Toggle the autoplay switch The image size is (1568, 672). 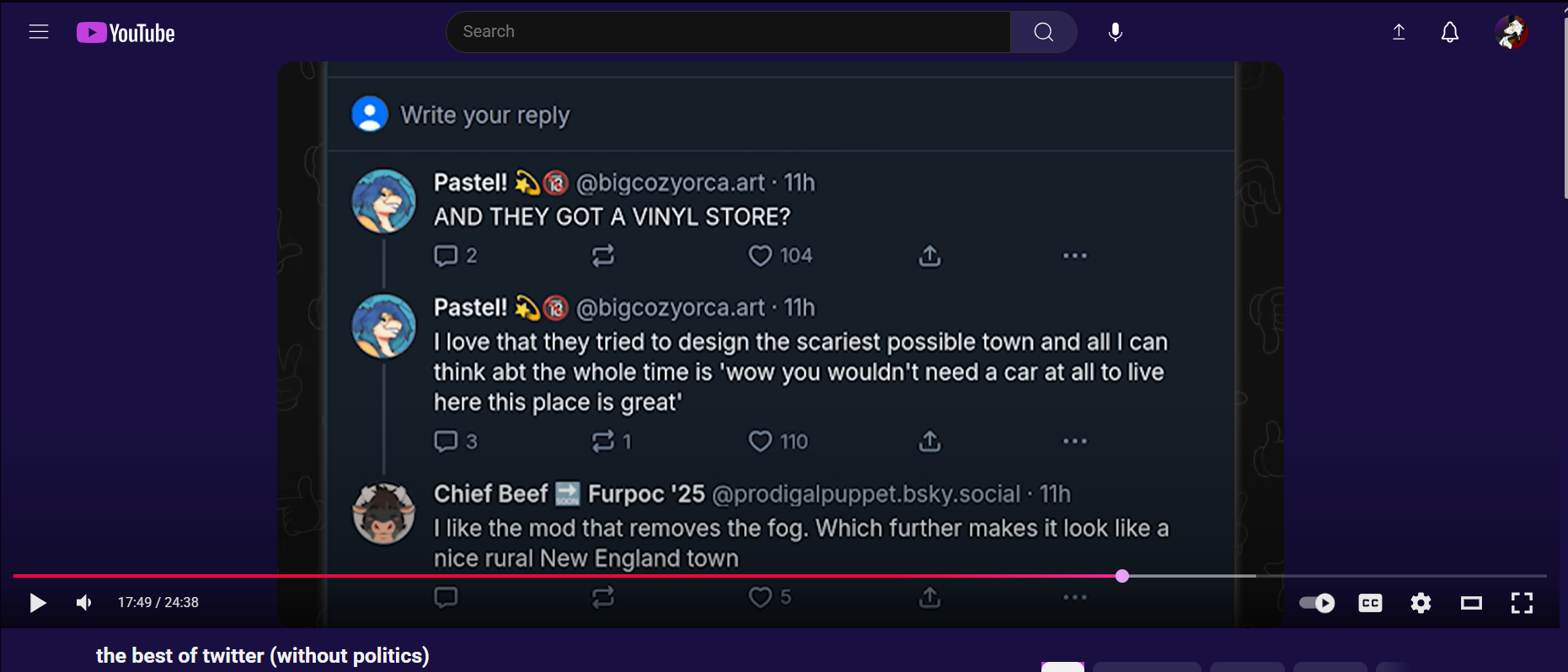(x=1318, y=603)
